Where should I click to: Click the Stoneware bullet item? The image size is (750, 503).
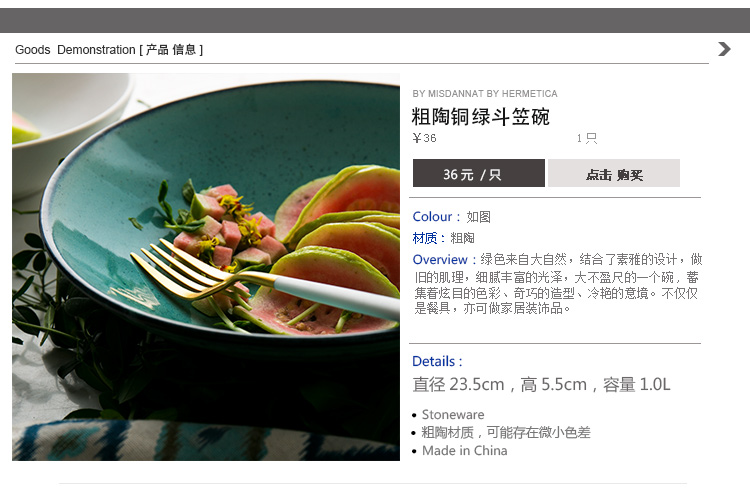tap(452, 415)
